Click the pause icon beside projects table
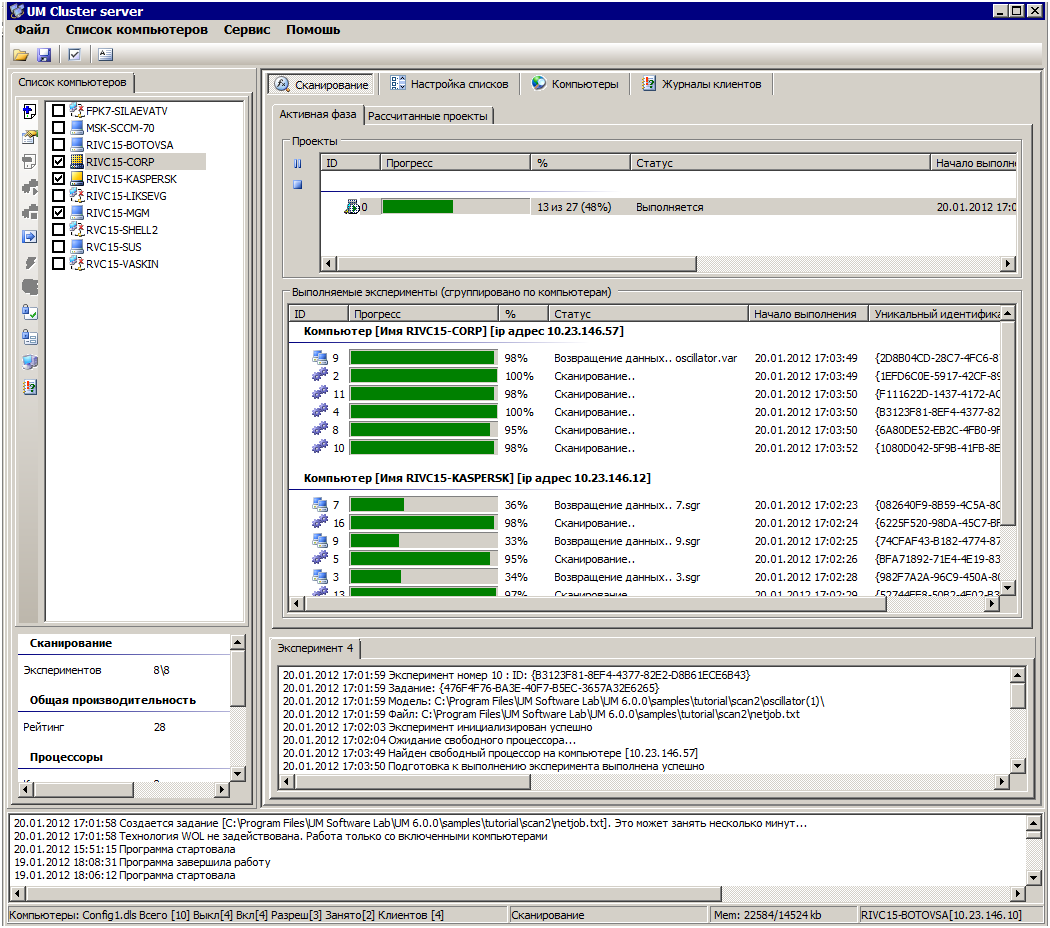This screenshot has width=1050, height=928. (298, 163)
